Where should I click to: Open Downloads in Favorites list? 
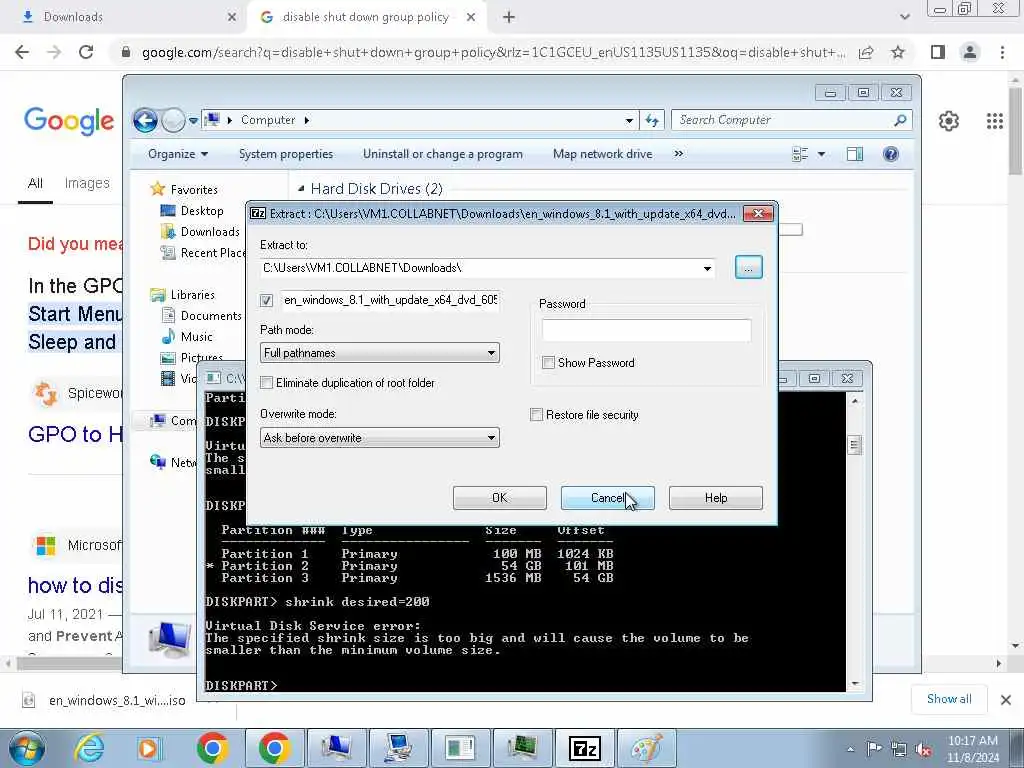210,231
